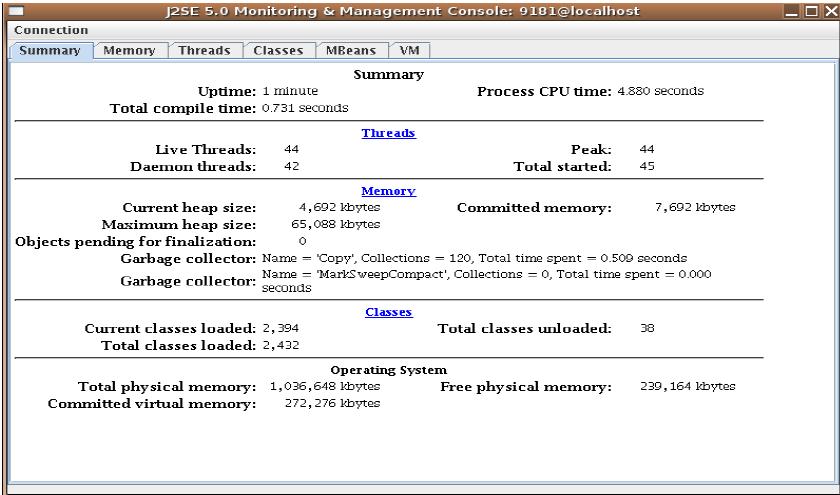The image size is (840, 495).
Task: Switch to the Memory tab
Action: 130,50
